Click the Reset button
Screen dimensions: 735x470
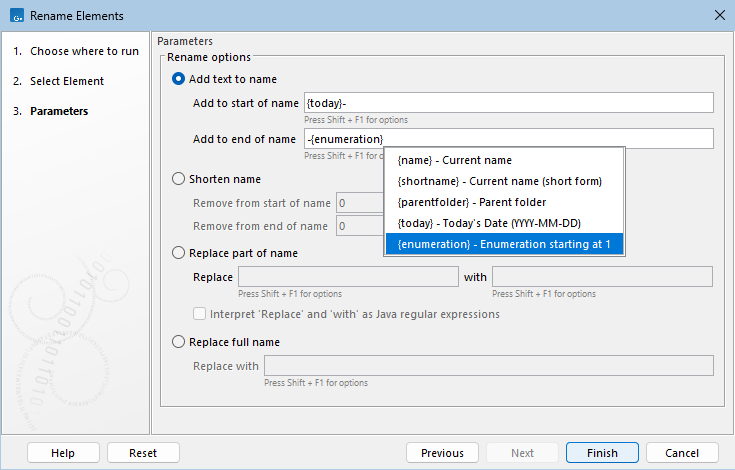click(x=143, y=453)
